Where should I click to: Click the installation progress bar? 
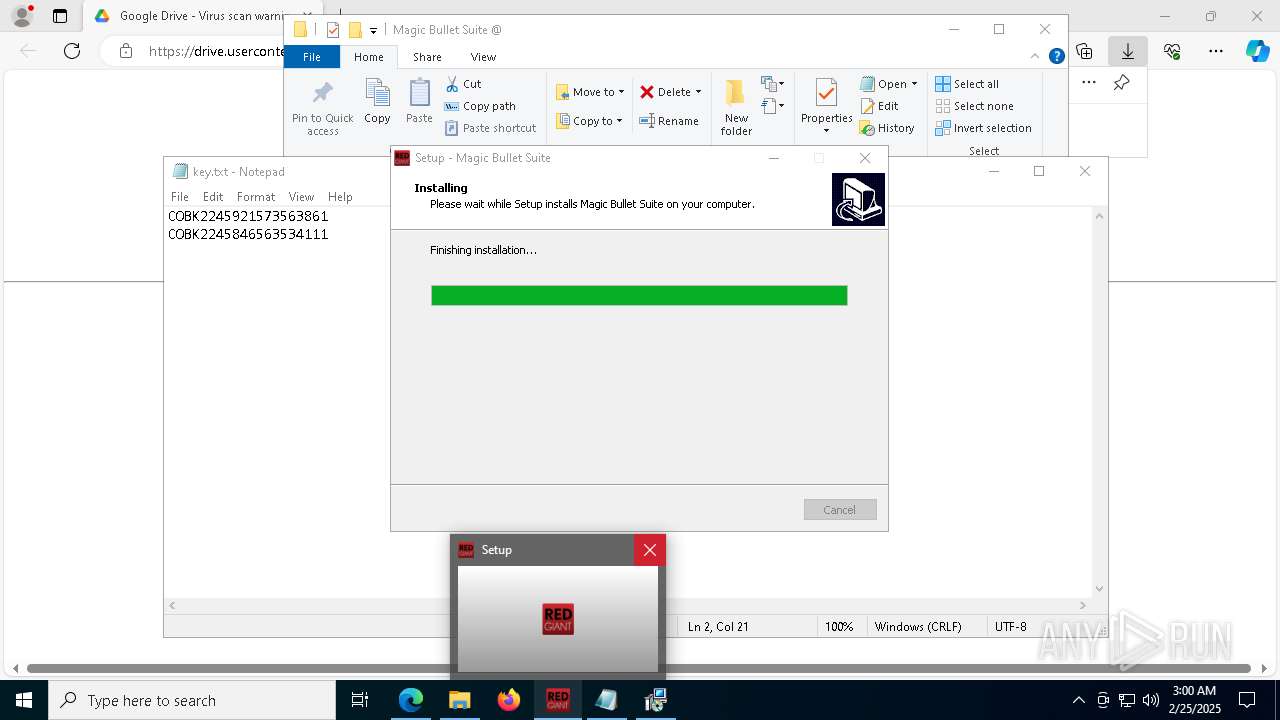[x=639, y=295]
